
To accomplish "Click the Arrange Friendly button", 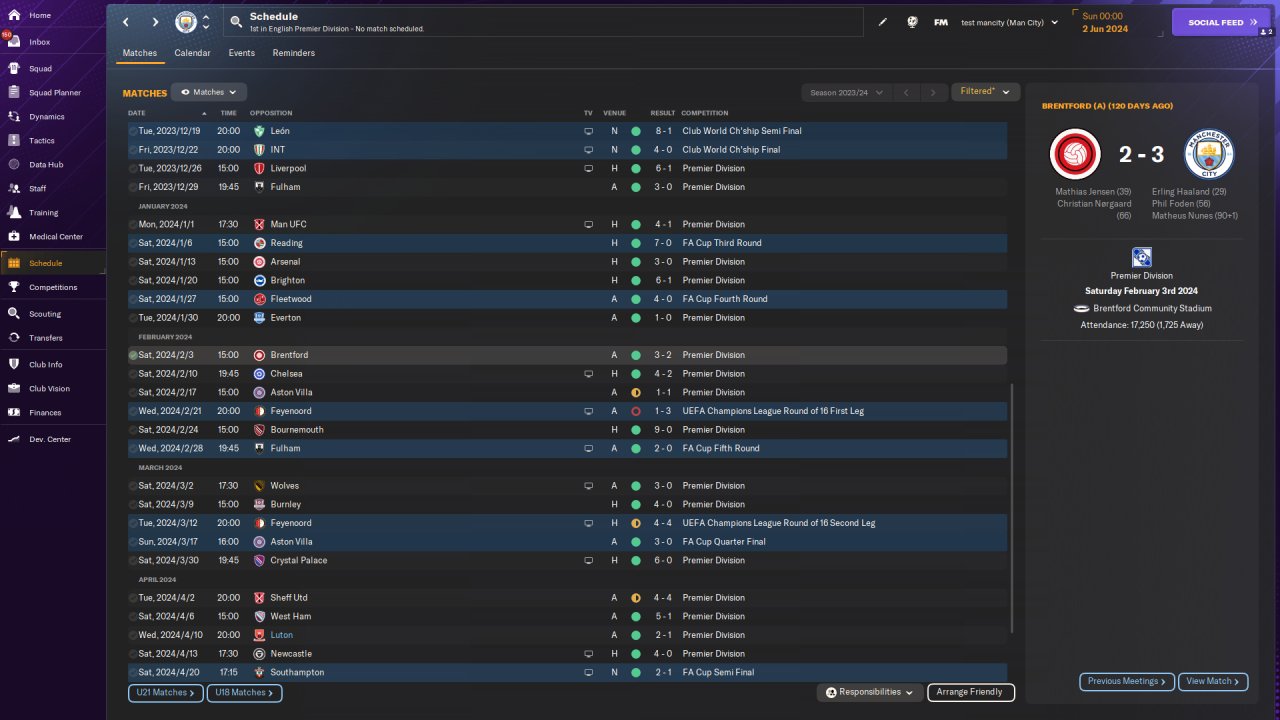I will tap(971, 692).
